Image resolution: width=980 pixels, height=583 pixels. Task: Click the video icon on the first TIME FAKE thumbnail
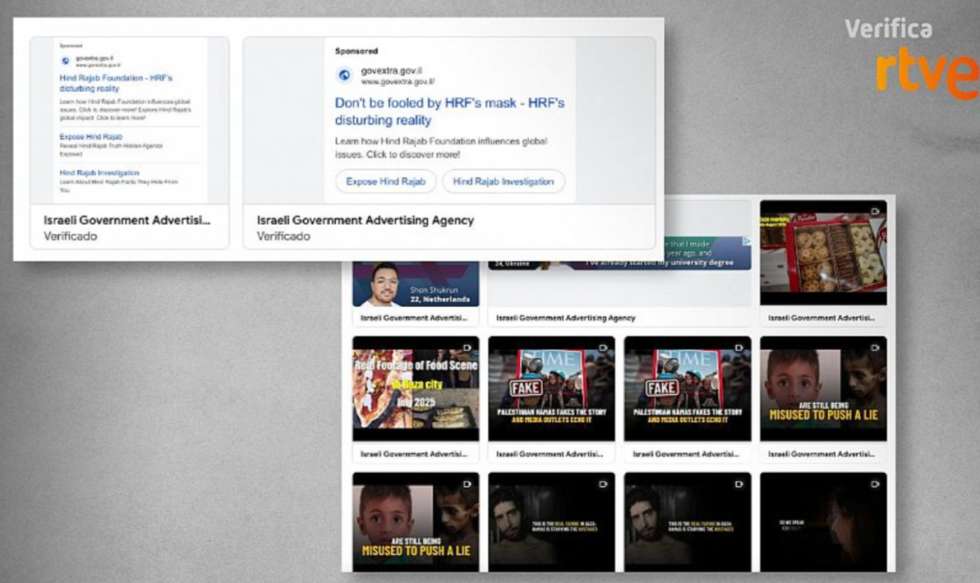[603, 347]
